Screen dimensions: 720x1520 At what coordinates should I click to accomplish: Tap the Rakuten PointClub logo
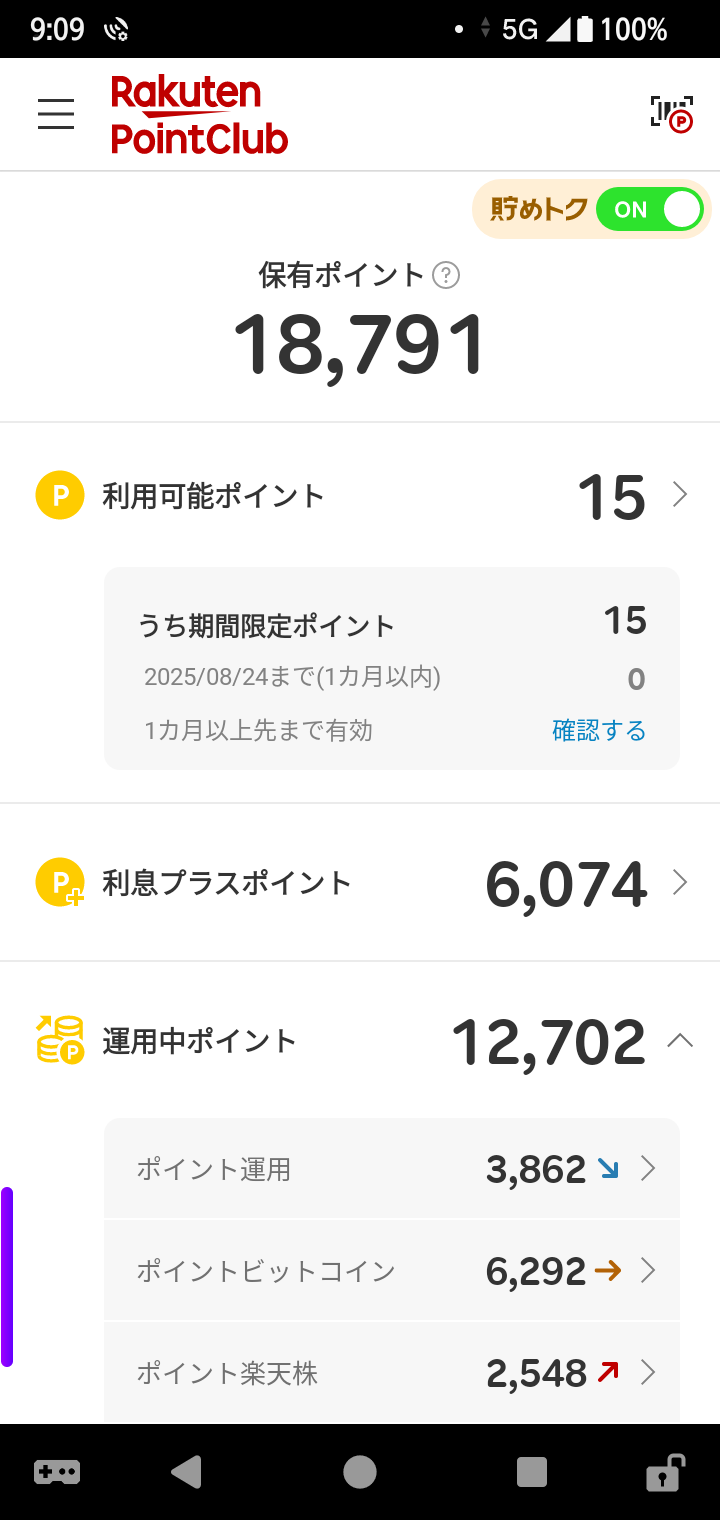point(198,114)
